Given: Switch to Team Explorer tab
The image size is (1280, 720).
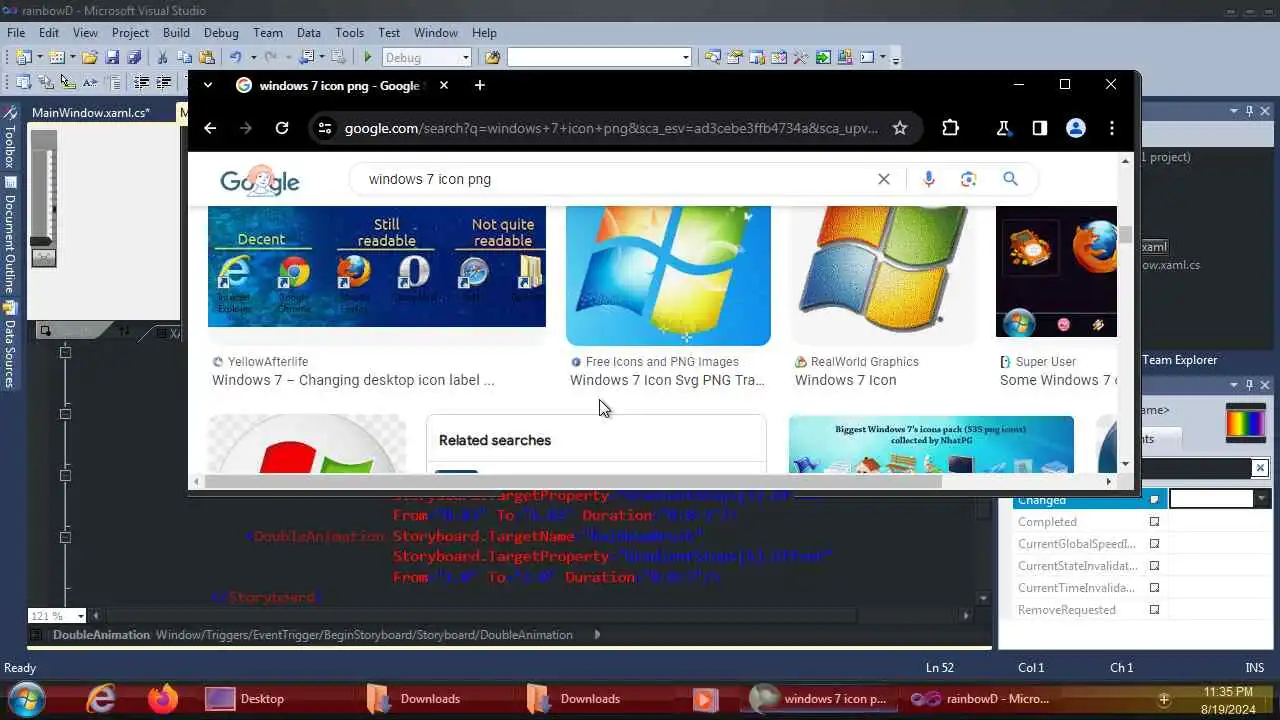Looking at the screenshot, I should 1180,360.
